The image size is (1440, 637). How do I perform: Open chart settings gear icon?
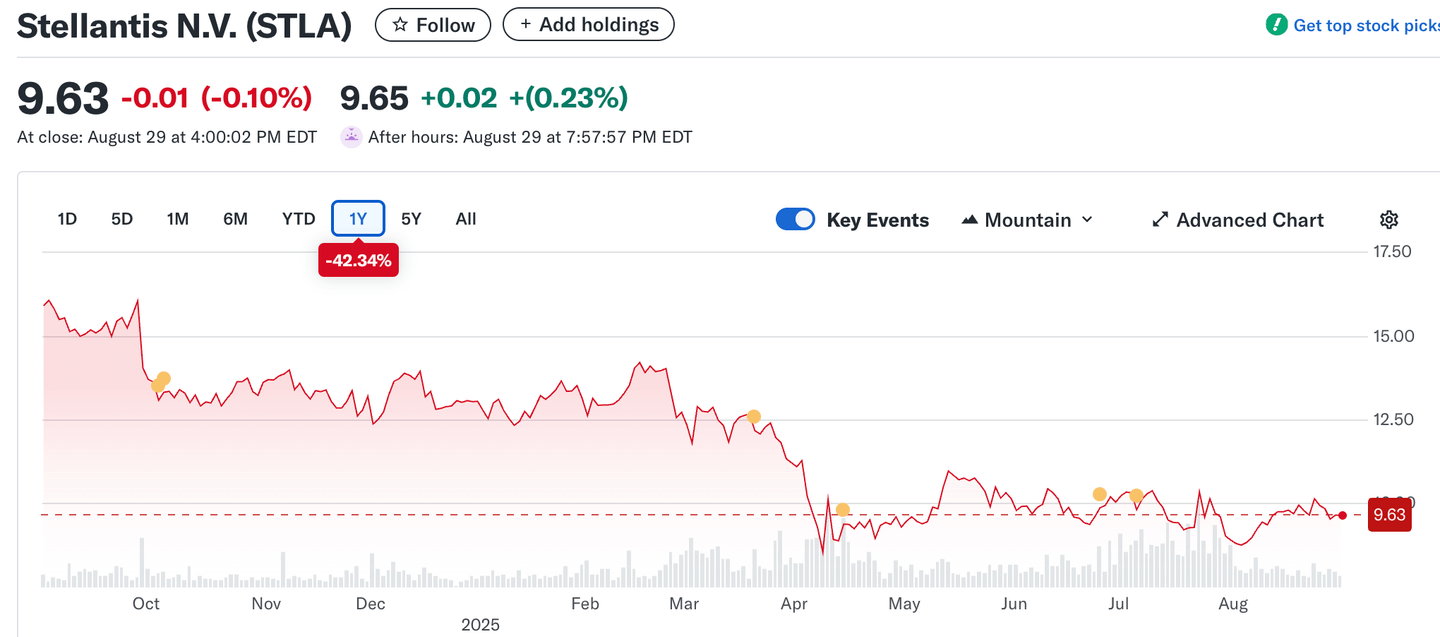point(1388,220)
